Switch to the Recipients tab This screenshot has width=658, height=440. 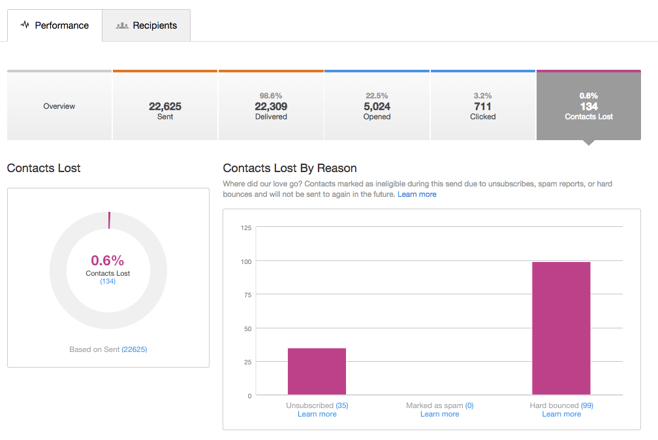(x=146, y=25)
